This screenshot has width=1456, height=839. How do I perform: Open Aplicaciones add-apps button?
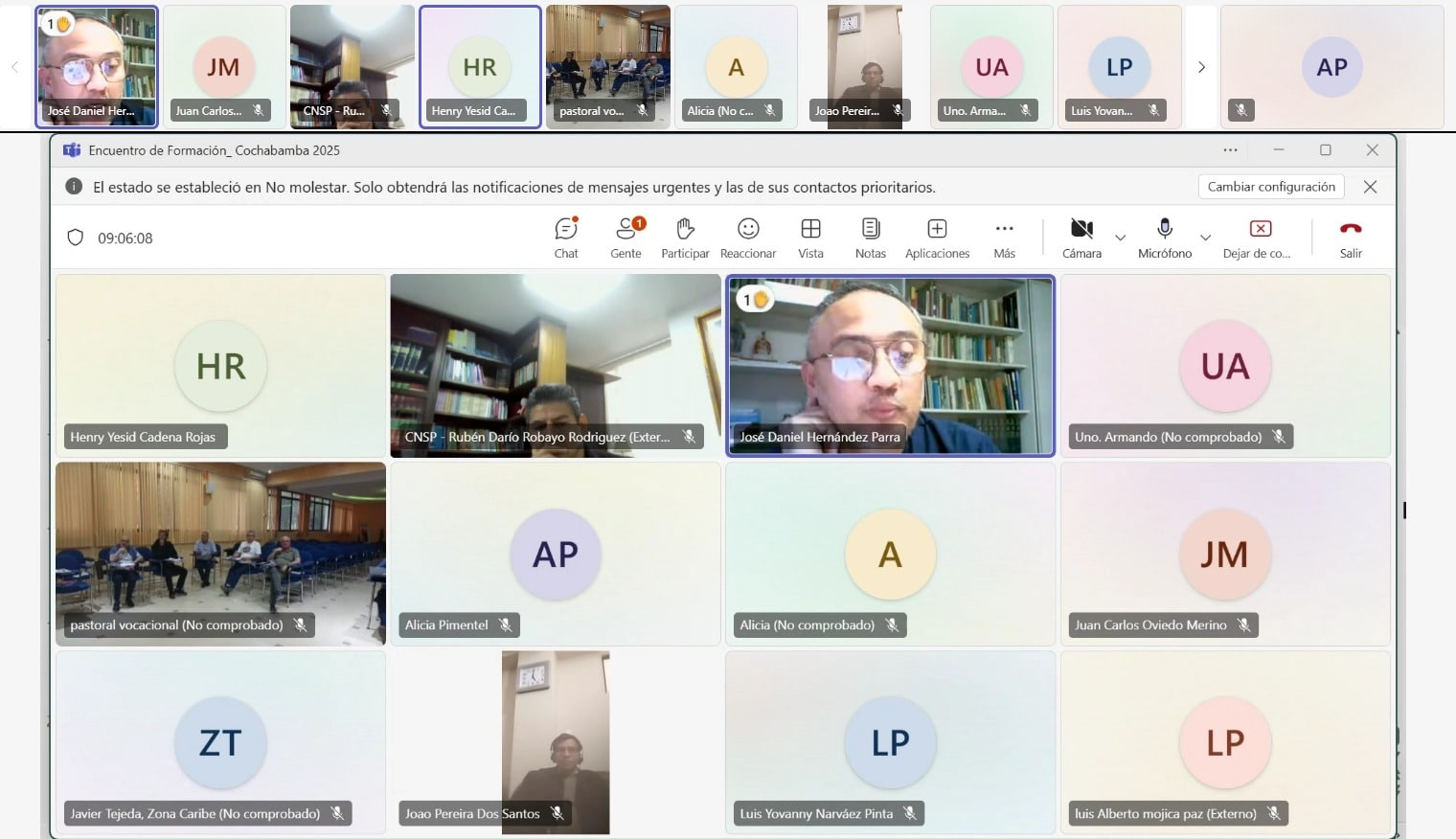pos(937,238)
